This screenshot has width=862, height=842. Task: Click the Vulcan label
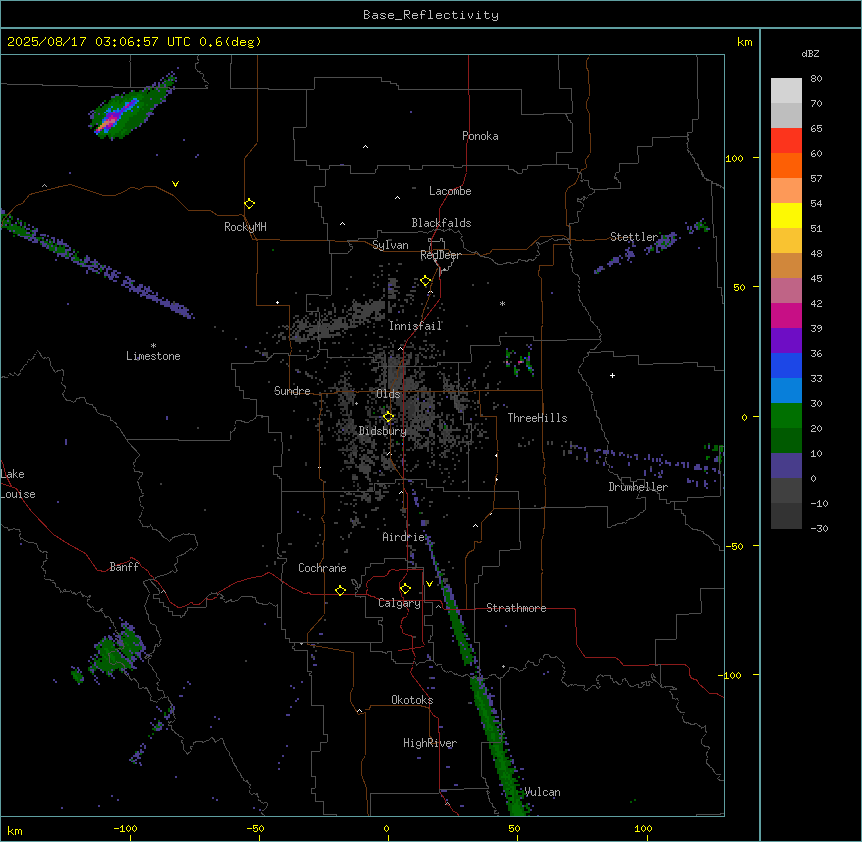click(542, 792)
